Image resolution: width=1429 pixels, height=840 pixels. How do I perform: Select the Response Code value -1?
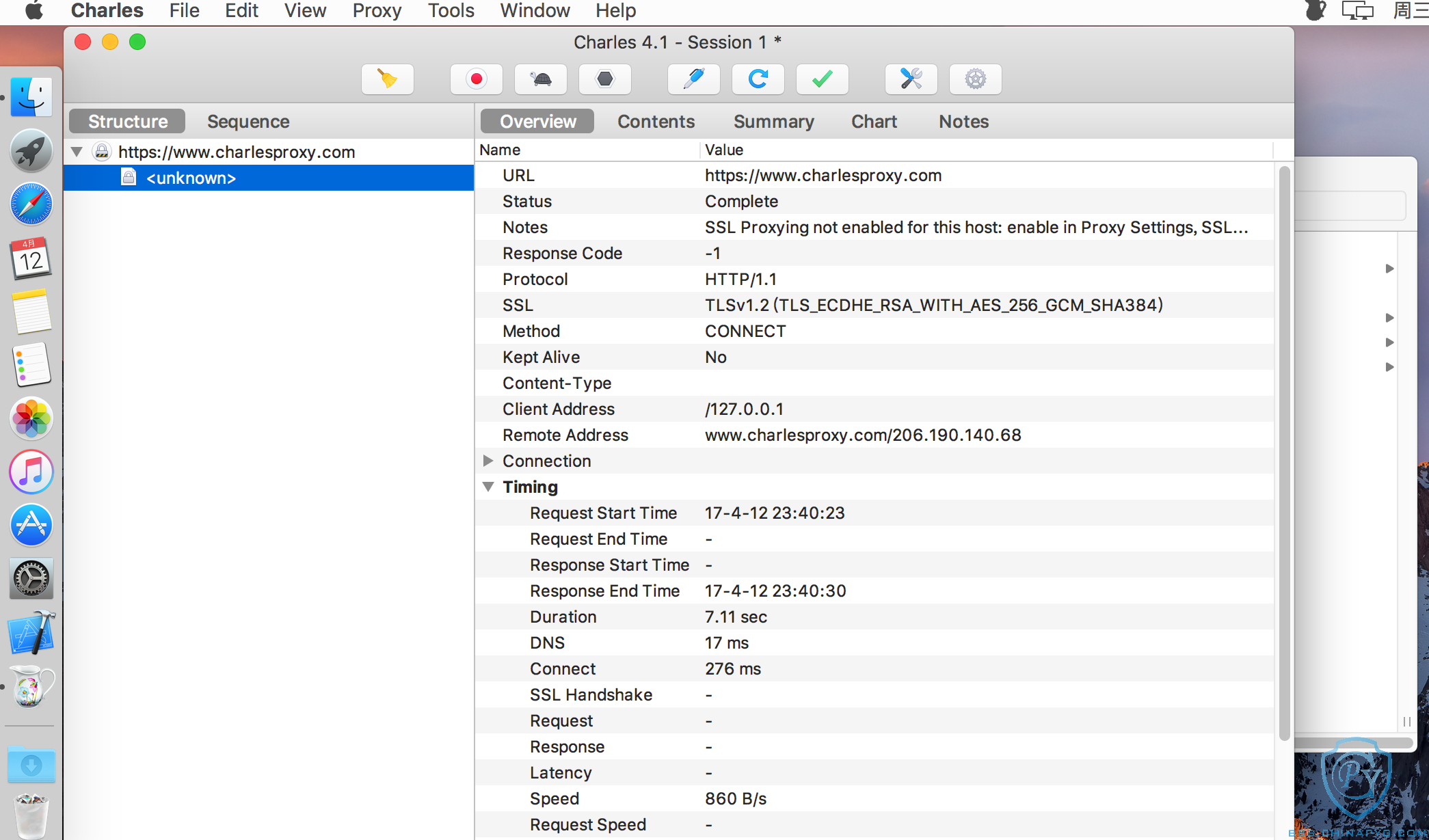pos(712,254)
